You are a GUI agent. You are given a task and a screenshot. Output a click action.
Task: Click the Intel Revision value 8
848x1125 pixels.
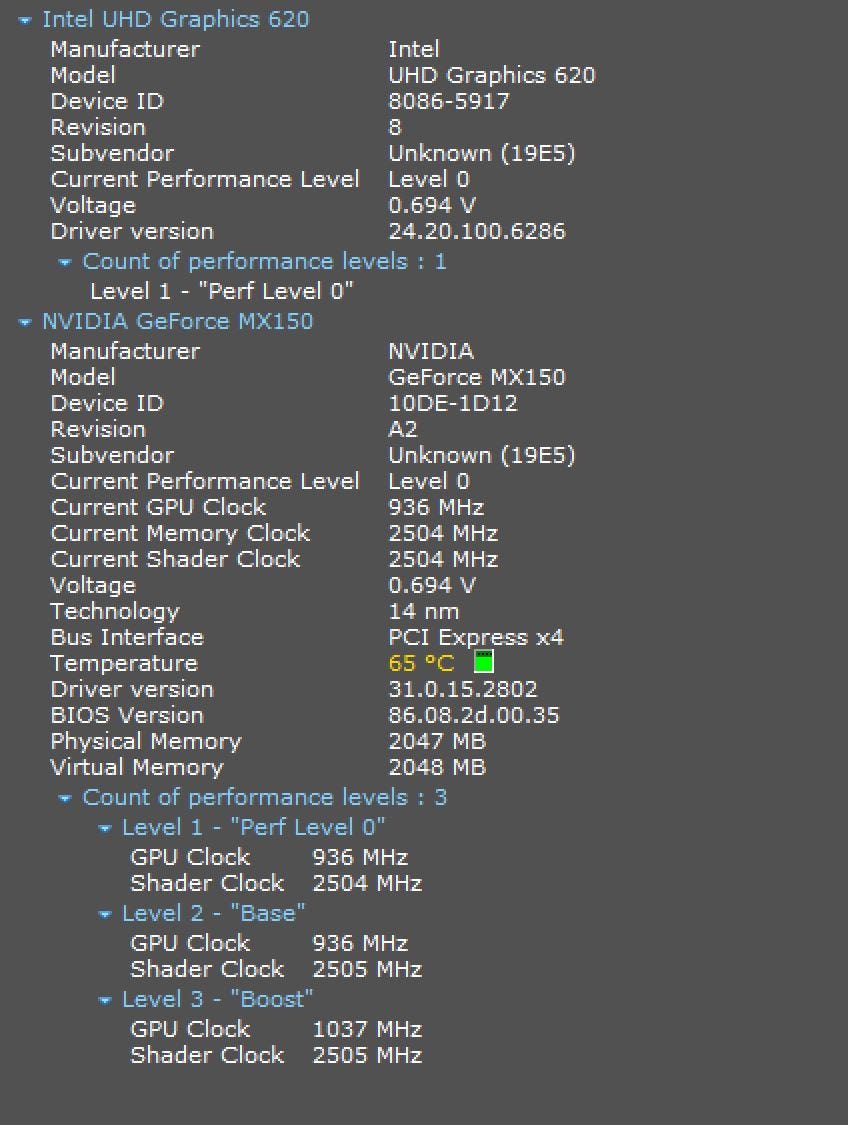pos(395,127)
